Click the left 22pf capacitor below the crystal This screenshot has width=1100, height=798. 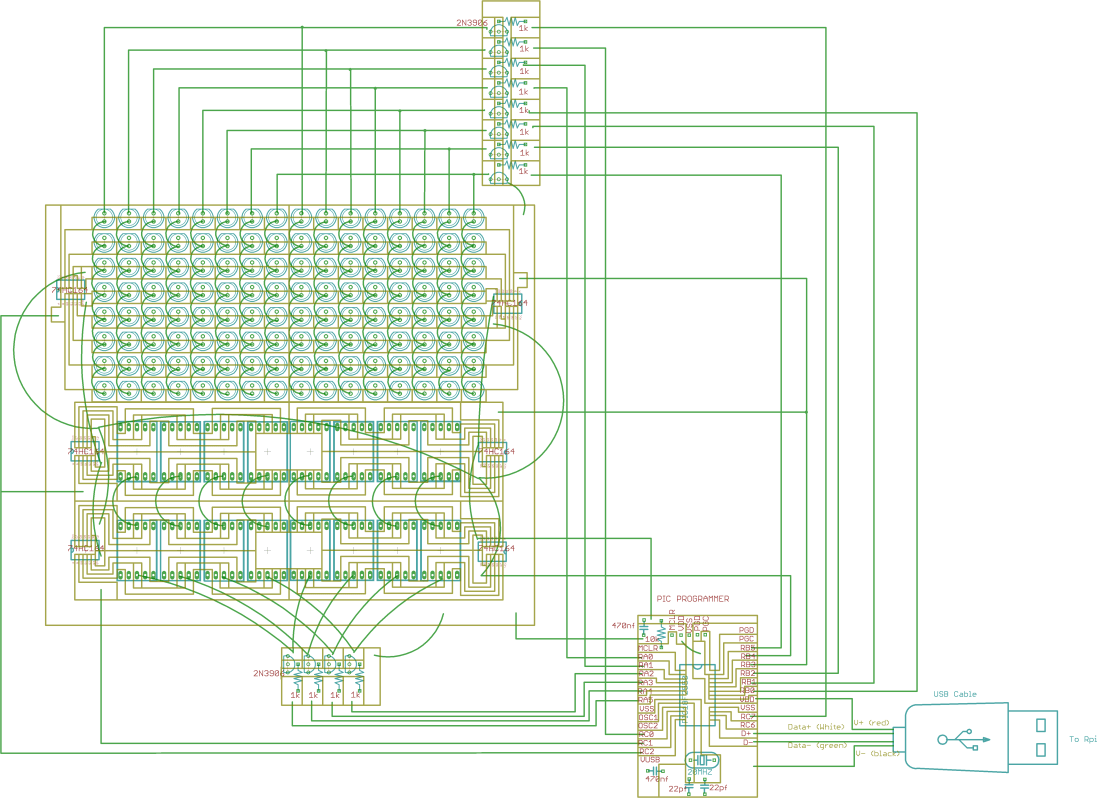tap(688, 784)
